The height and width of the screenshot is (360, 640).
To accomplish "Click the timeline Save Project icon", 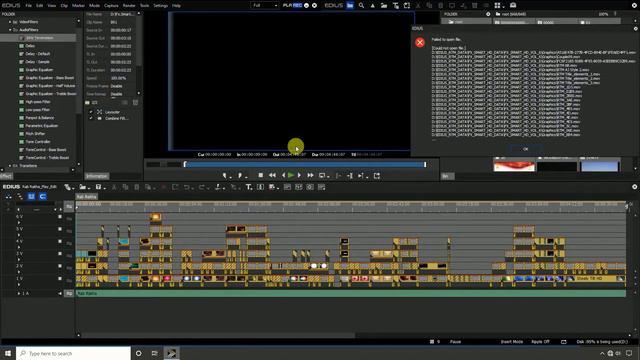I will coord(98,187).
